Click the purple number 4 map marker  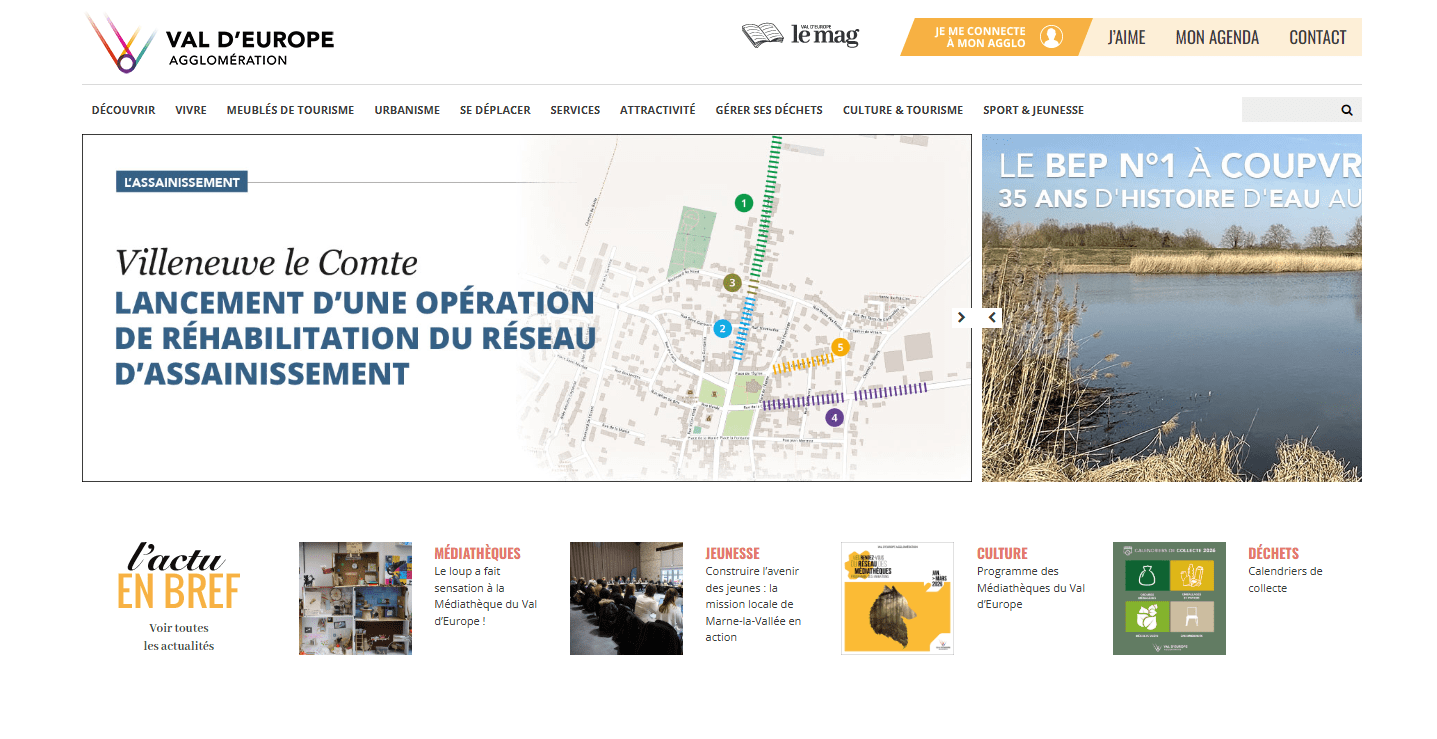point(834,418)
